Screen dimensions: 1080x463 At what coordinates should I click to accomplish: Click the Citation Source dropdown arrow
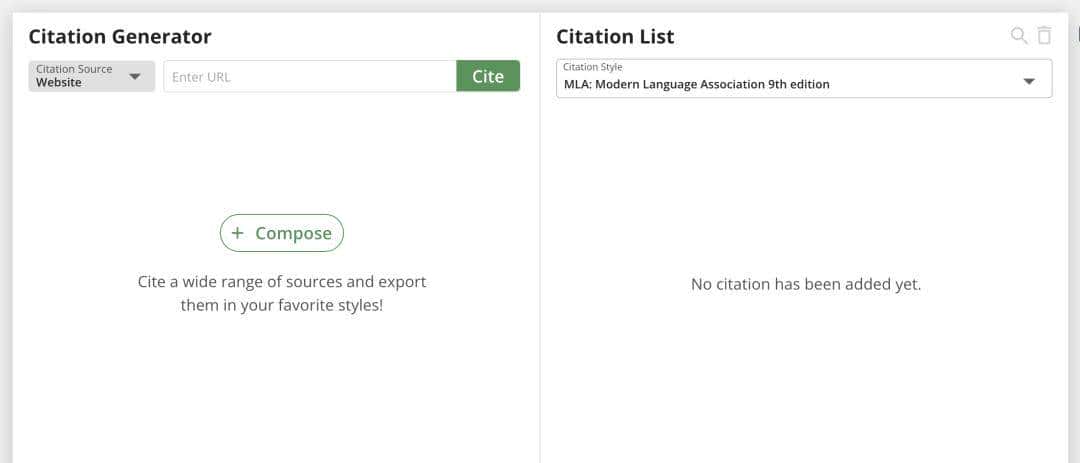(135, 76)
